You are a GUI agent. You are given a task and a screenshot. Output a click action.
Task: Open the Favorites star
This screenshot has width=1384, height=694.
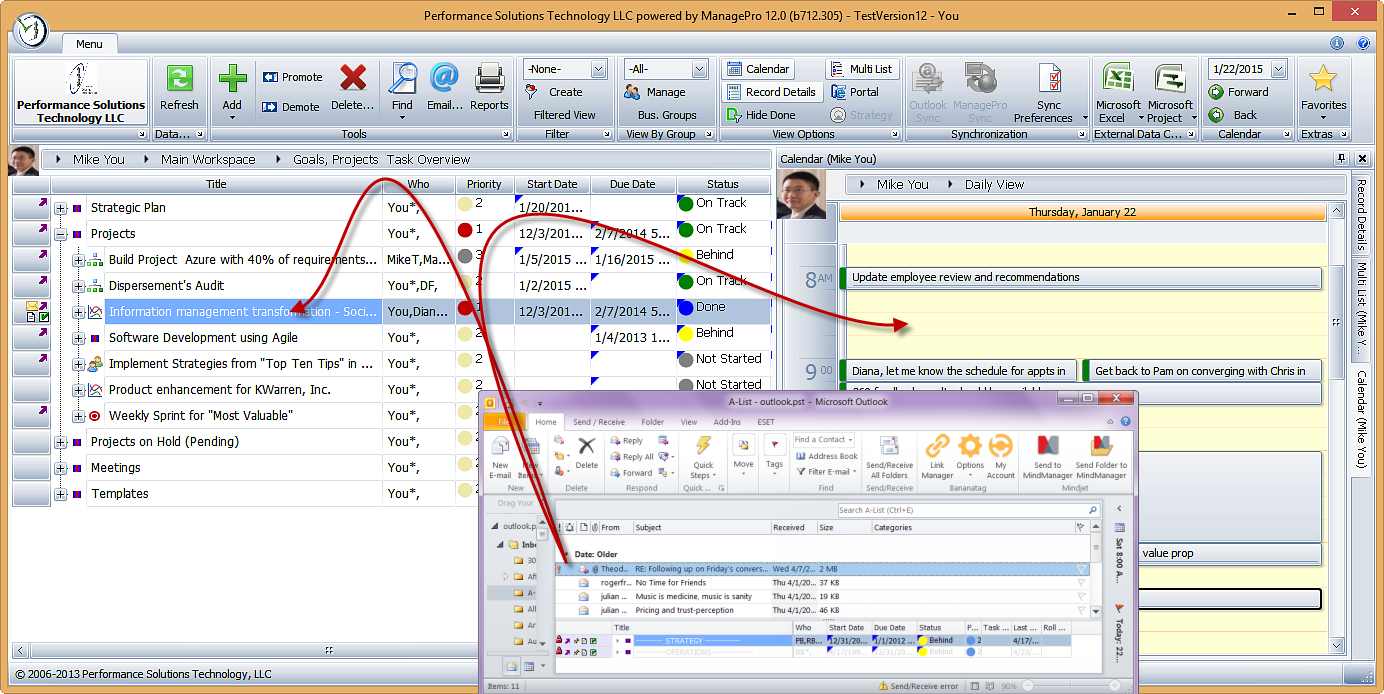point(1323,79)
